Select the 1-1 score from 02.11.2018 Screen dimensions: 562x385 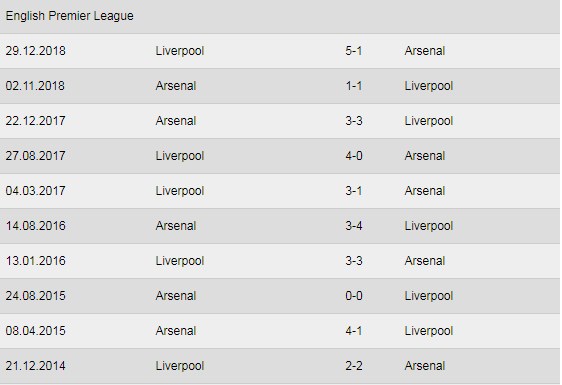point(353,86)
